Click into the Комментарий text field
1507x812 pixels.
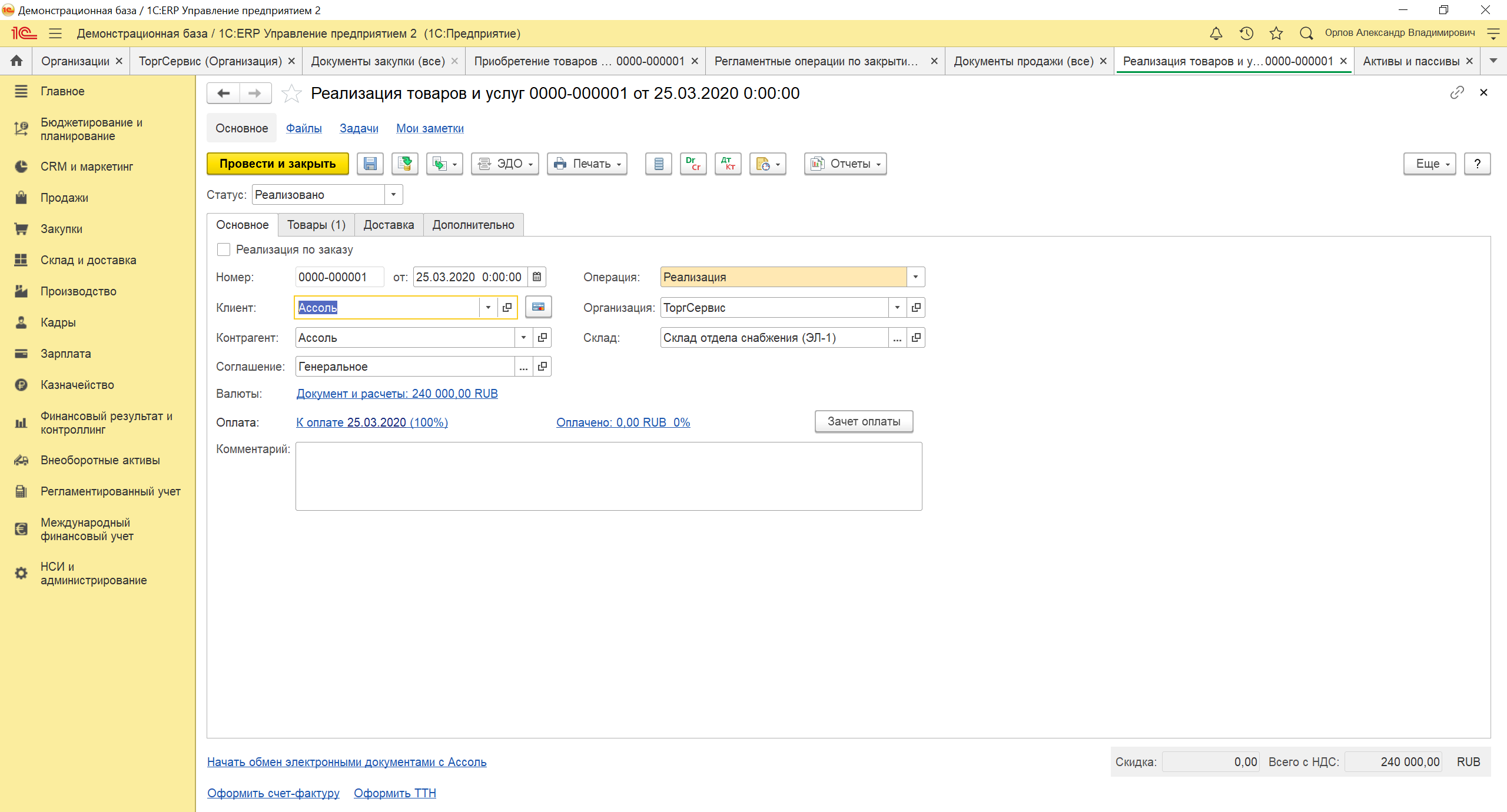609,477
